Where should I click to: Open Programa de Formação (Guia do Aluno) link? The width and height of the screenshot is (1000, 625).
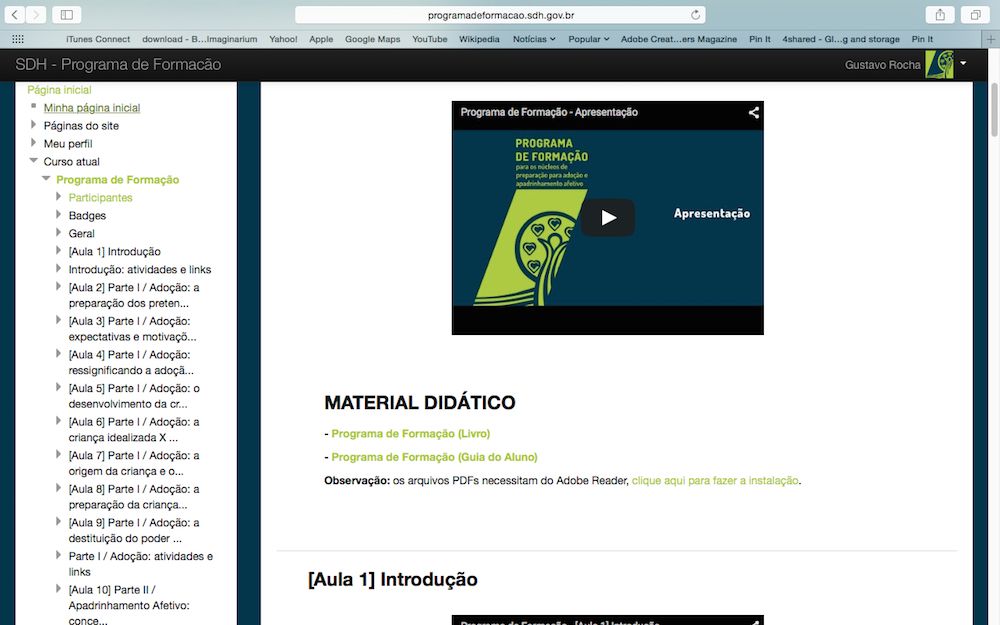click(434, 457)
